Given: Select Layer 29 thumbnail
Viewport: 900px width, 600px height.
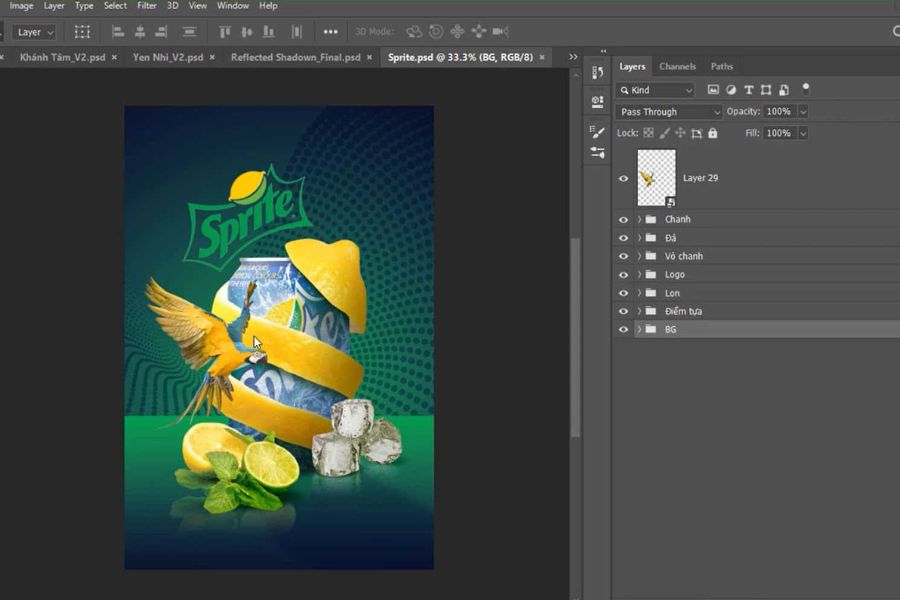Looking at the screenshot, I should 657,178.
